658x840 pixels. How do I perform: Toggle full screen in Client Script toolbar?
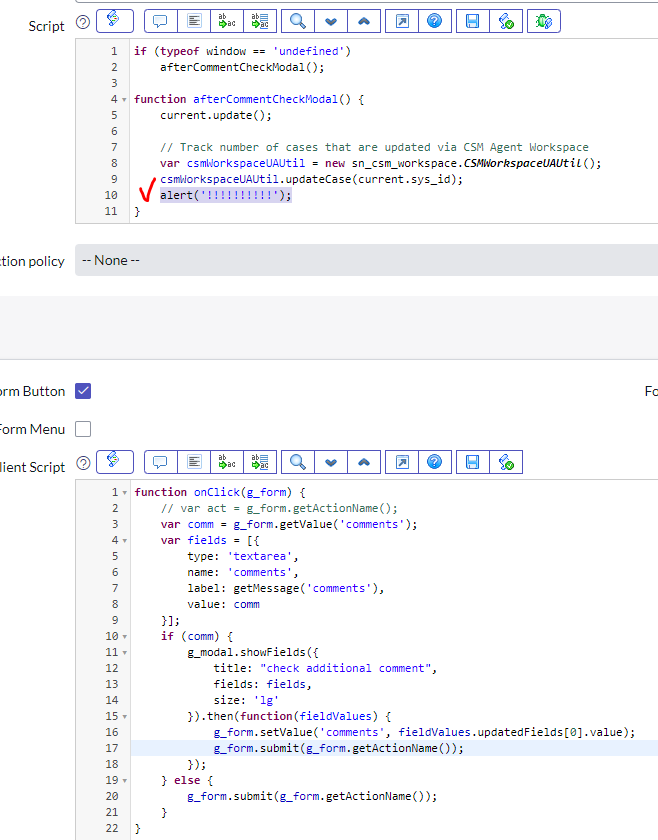[x=402, y=462]
